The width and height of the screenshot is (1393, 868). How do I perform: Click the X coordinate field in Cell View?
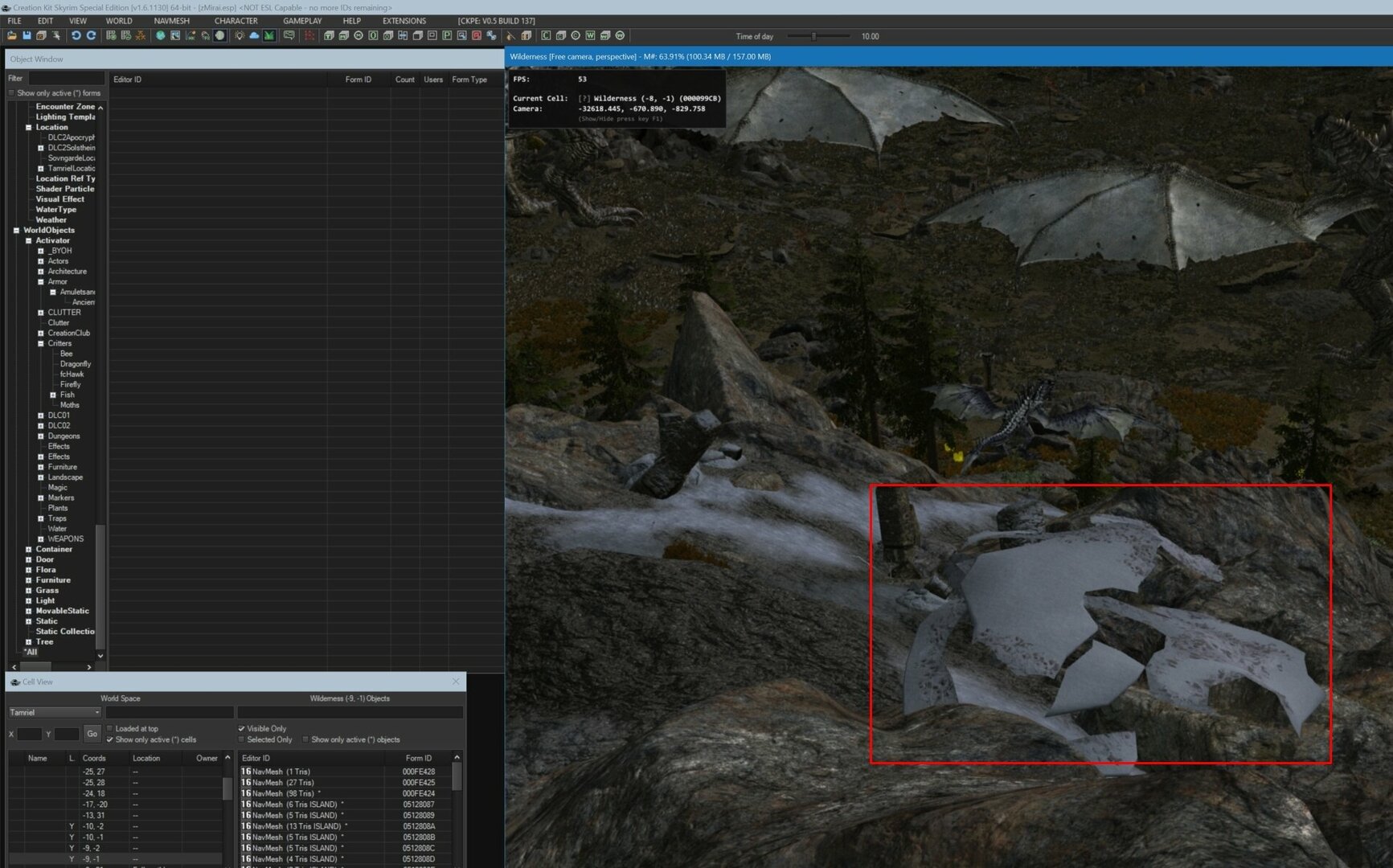(29, 734)
